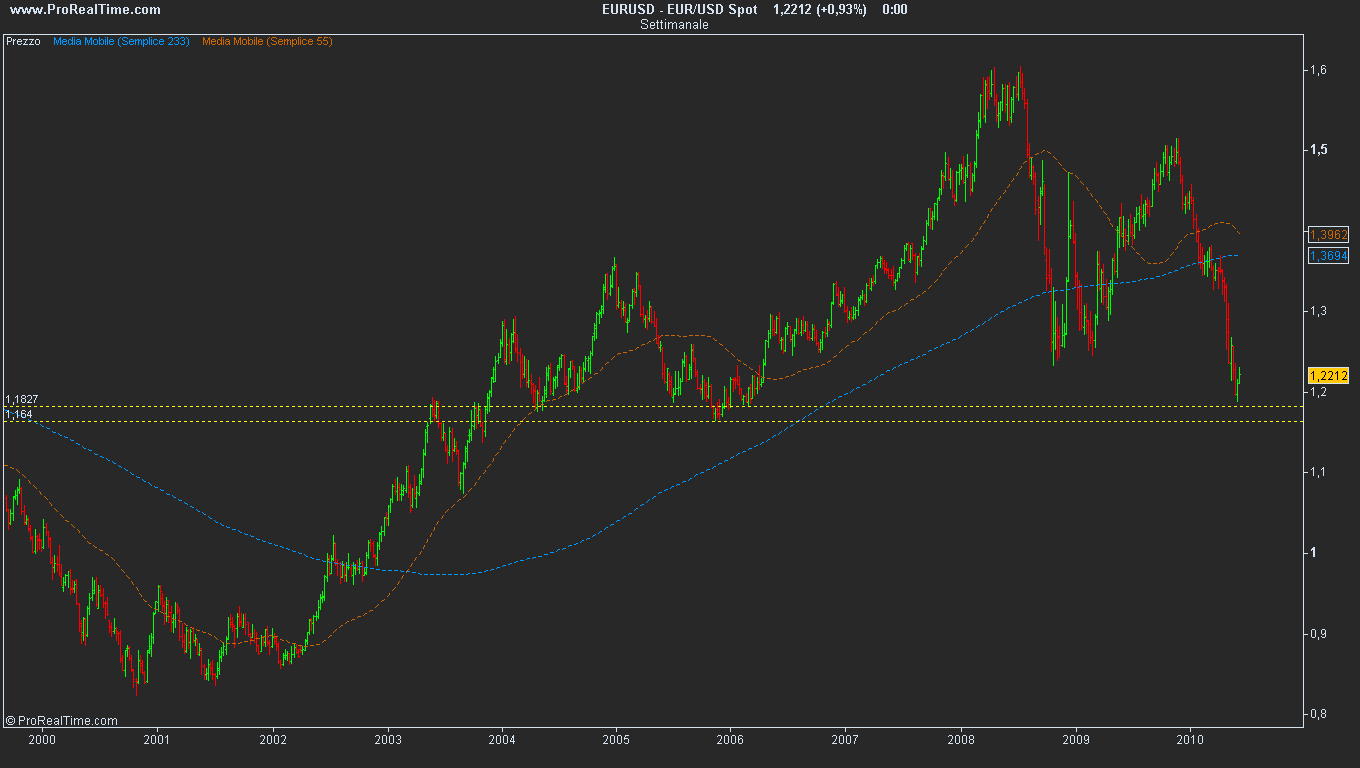The image size is (1360, 768).
Task: Click the © ProRealTime.com copyright text
Action: (x=62, y=720)
